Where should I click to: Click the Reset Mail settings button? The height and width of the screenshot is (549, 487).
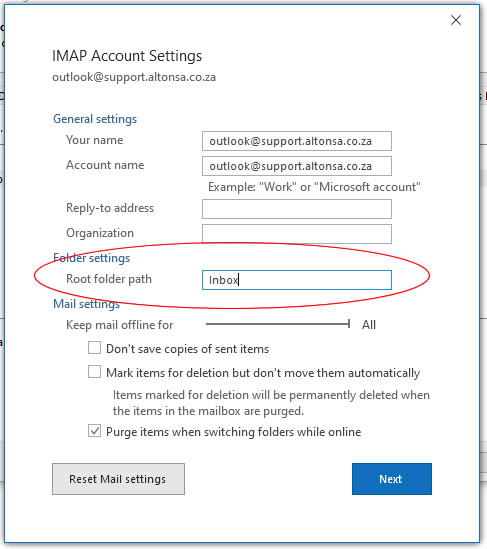[x=118, y=479]
